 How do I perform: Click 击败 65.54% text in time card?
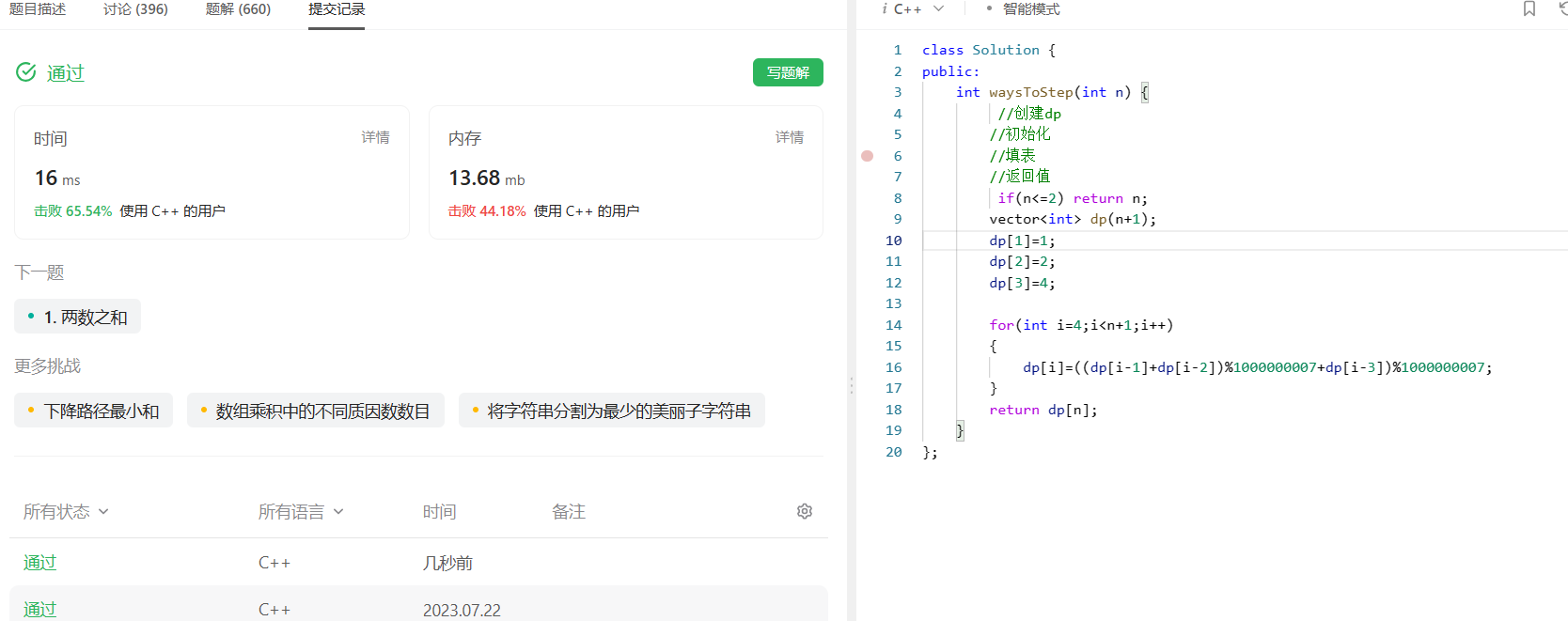coord(73,211)
